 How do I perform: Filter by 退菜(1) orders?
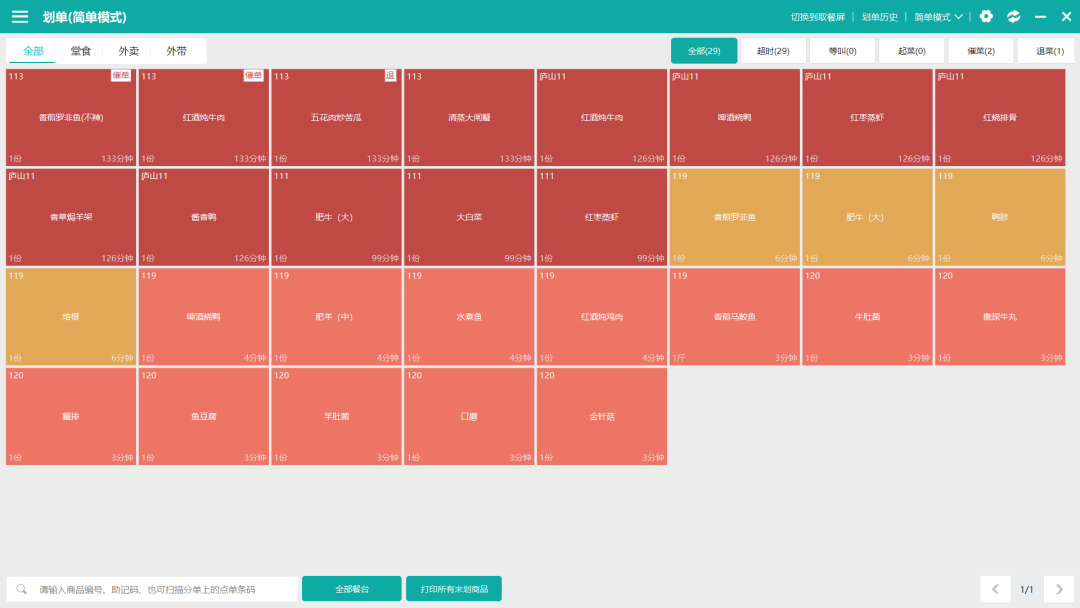click(x=1049, y=51)
